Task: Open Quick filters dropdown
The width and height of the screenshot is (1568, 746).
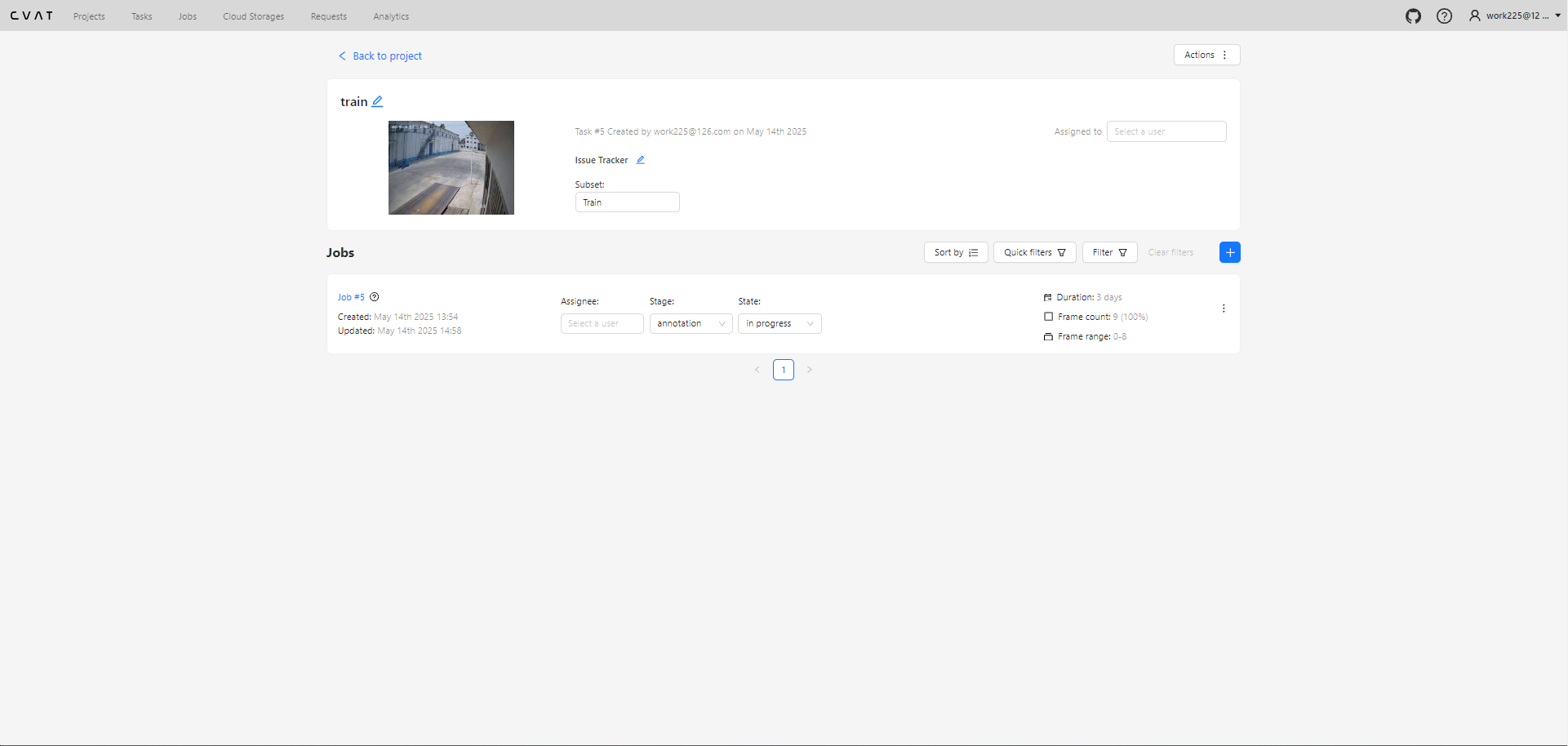Action: point(1034,252)
